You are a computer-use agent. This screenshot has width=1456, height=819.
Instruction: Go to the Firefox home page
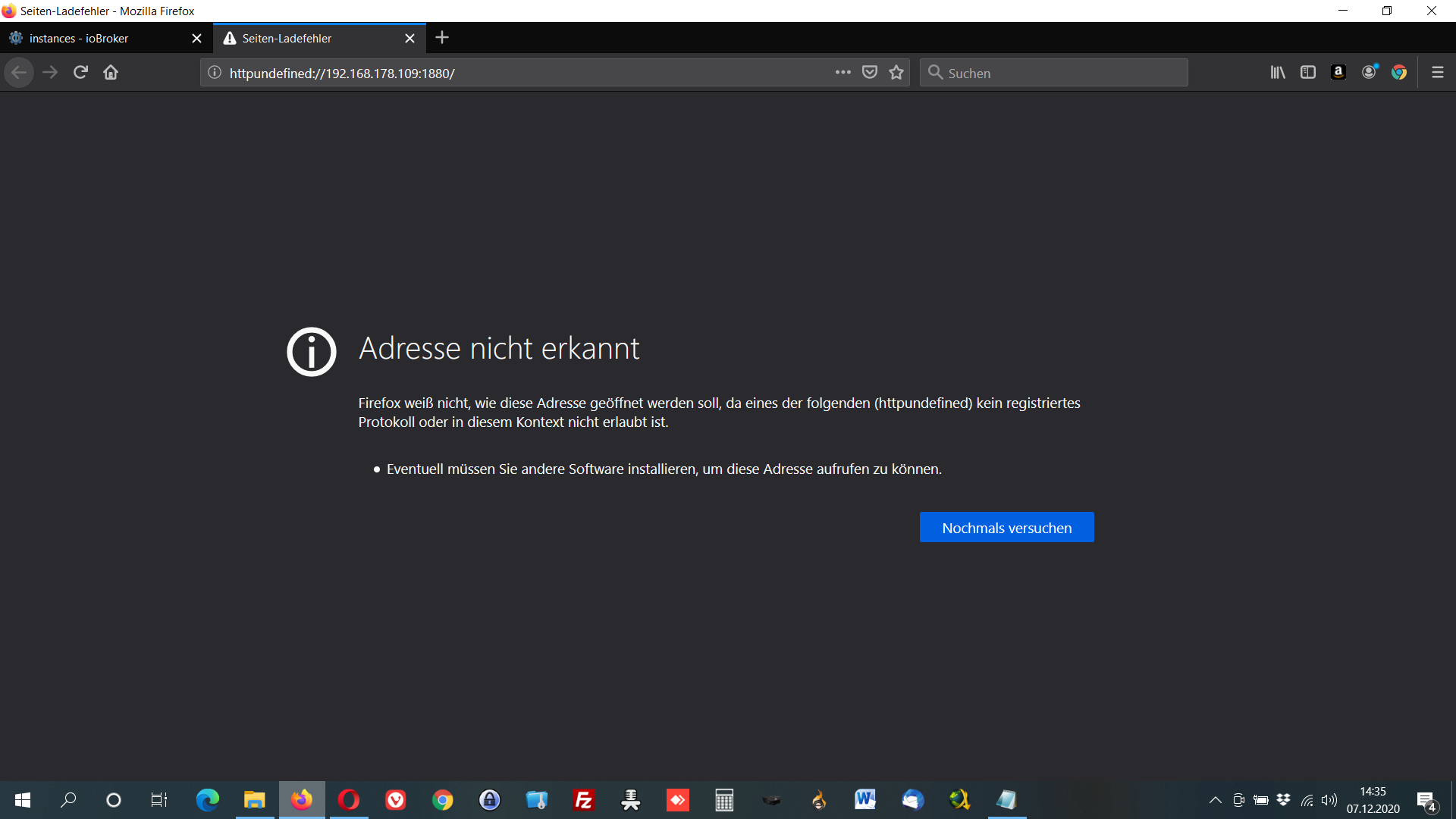(x=111, y=73)
